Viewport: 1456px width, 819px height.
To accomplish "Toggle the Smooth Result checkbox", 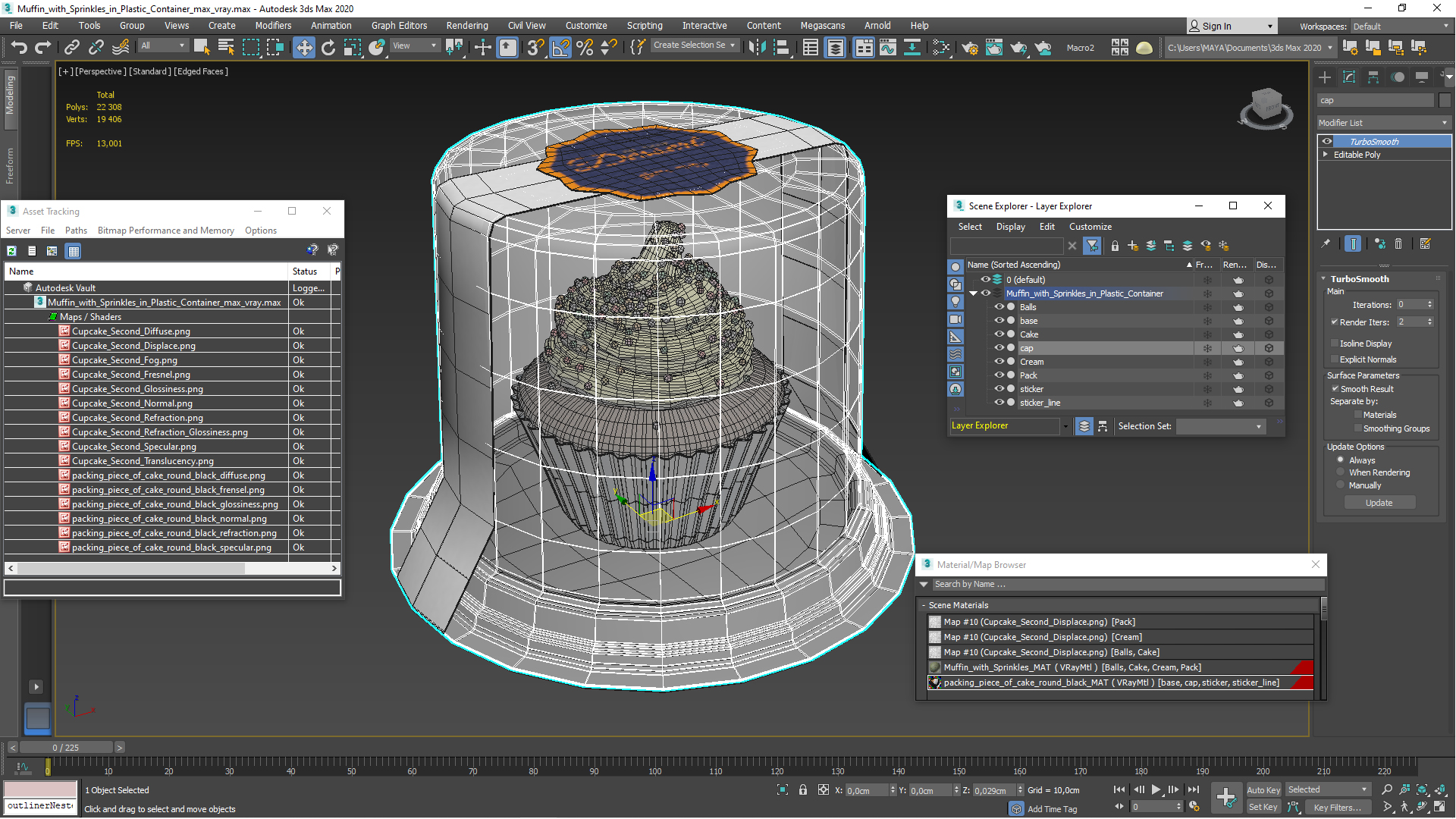I will click(1335, 388).
